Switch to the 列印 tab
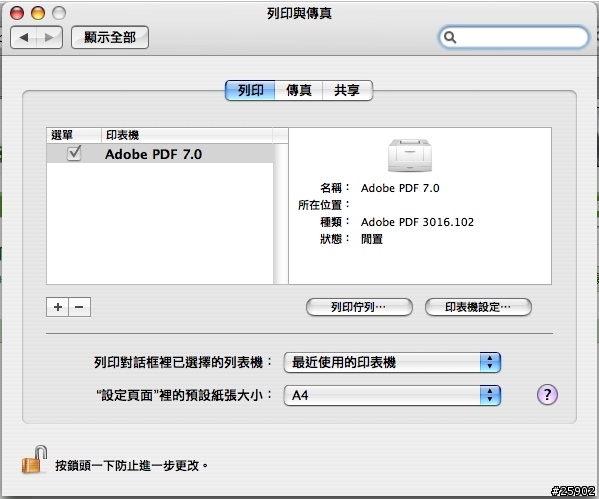Viewport: 599px width, 499px height. 250,91
